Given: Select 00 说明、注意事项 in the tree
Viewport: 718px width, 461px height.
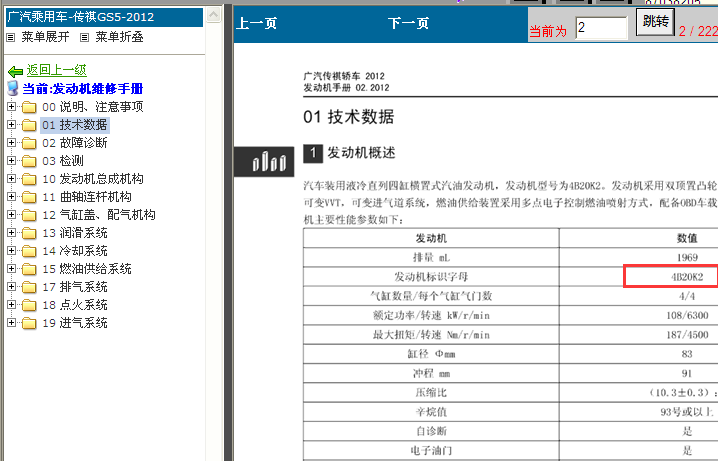Looking at the screenshot, I should point(92,107).
